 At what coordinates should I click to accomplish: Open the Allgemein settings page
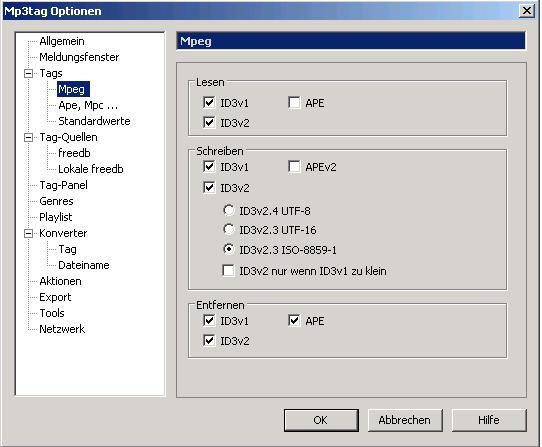pyautogui.click(x=62, y=41)
